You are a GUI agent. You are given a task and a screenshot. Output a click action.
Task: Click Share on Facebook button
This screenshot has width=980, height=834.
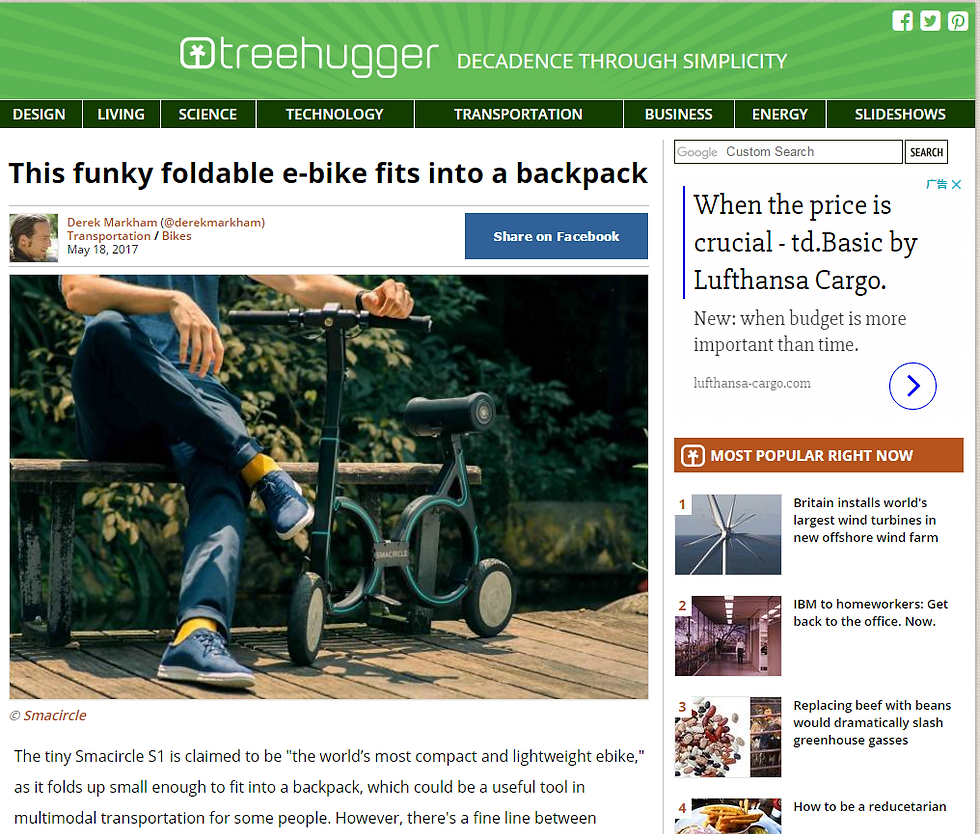[x=556, y=236]
